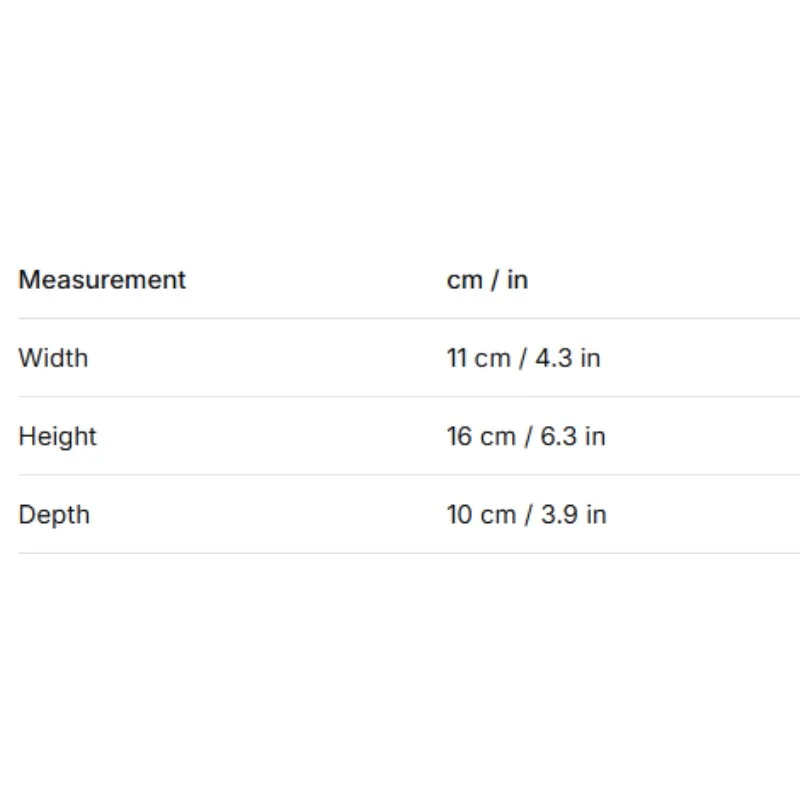Click the divider line below Depth row
This screenshot has height=800, width=800.
[x=409, y=553]
